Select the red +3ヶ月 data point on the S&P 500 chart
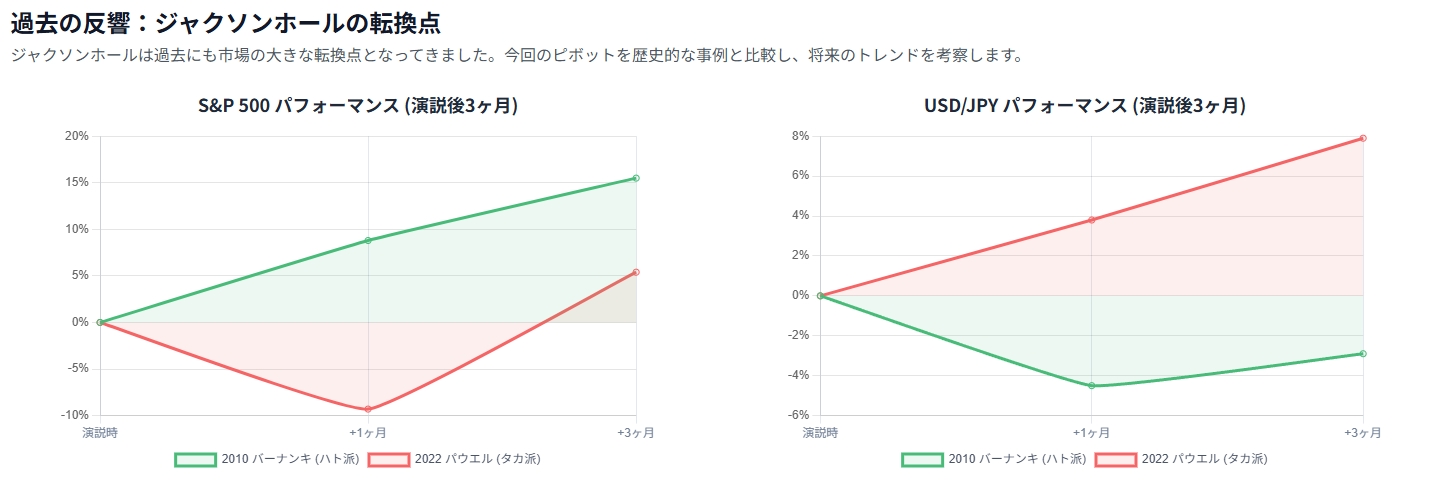 pyautogui.click(x=636, y=272)
